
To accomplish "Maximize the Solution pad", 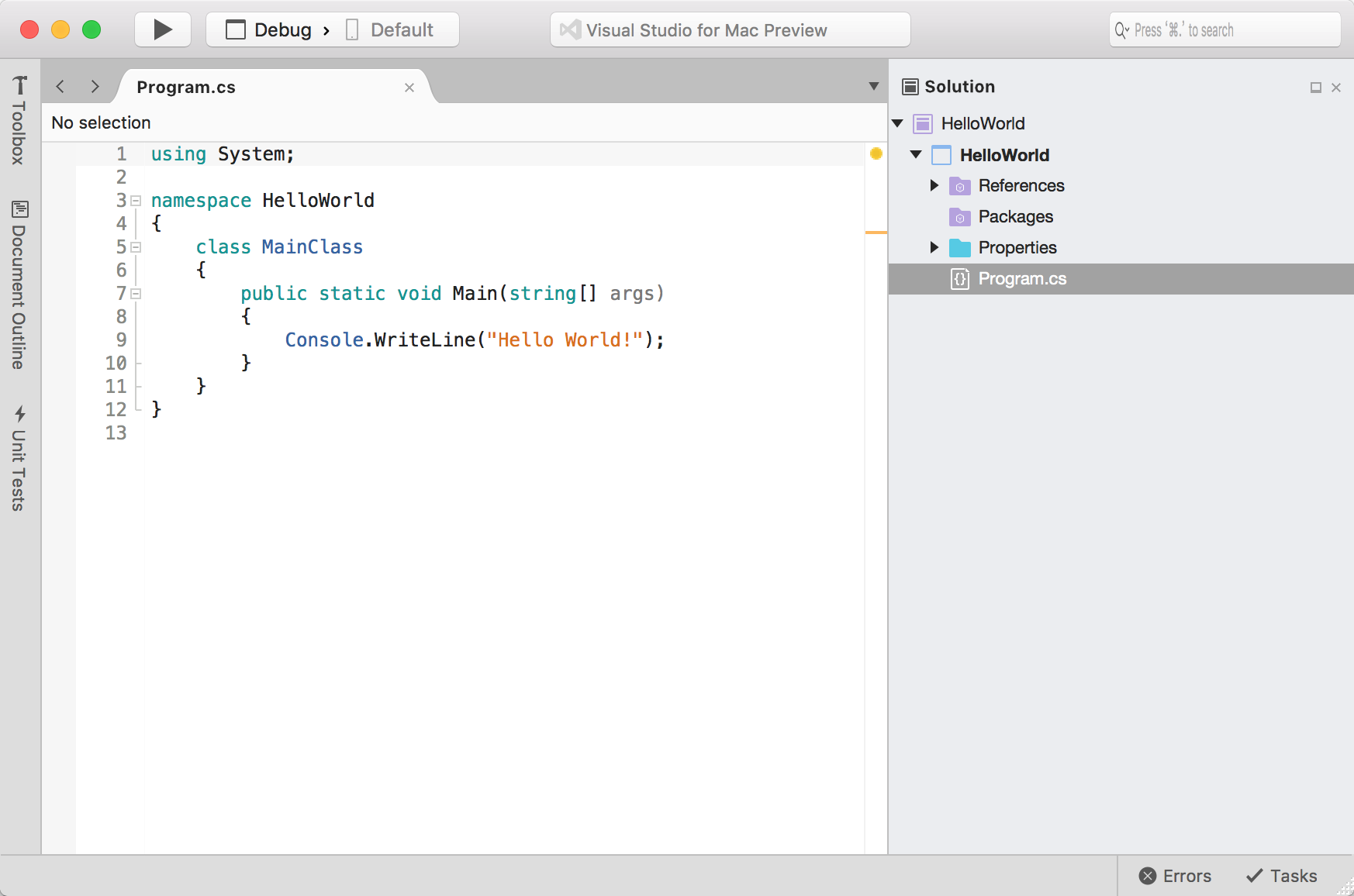I will pyautogui.click(x=1316, y=88).
